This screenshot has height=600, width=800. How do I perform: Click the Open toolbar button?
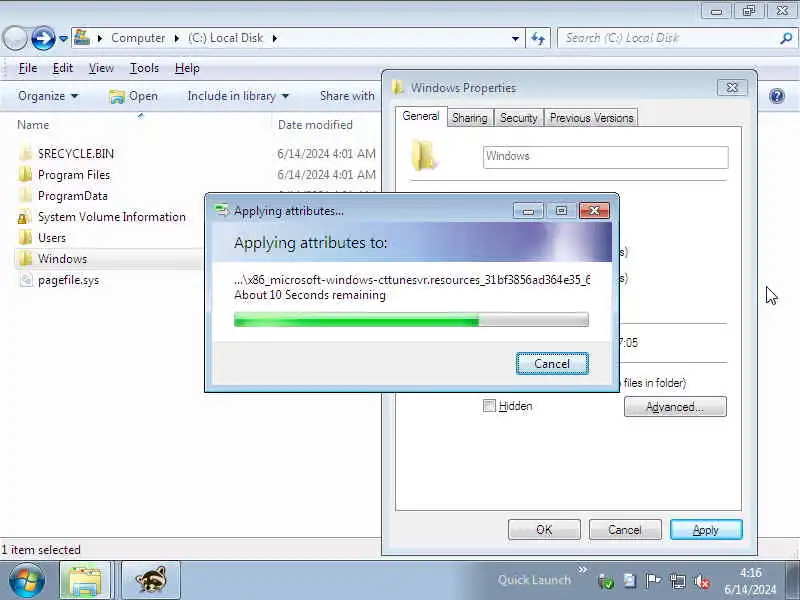point(134,96)
